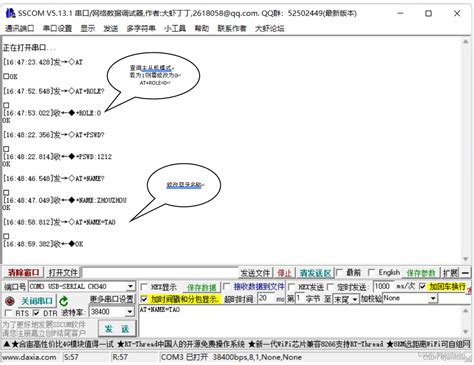Open the 发送 menu
474x365 pixels.
coord(110,28)
